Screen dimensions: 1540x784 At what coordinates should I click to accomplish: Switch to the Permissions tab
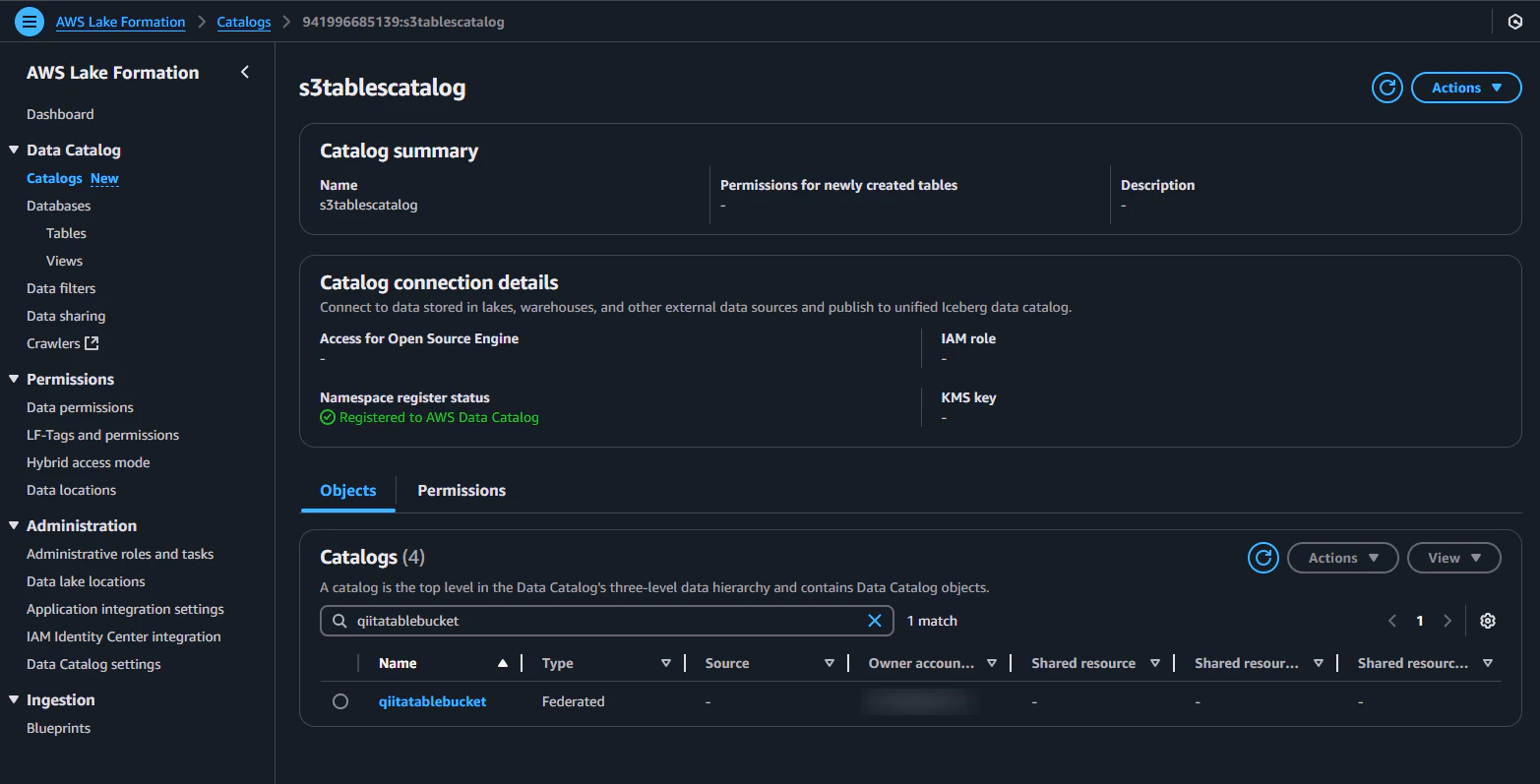462,490
